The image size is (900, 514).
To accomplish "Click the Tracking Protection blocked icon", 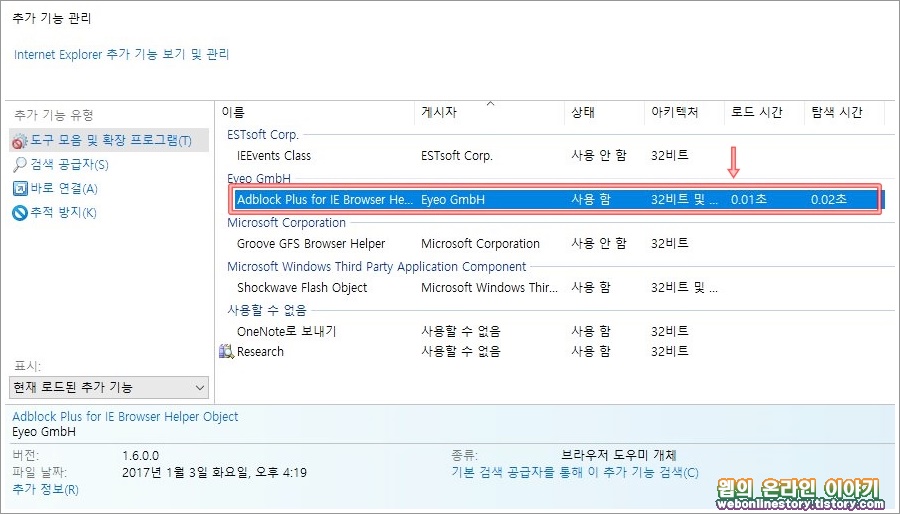I will (20, 213).
